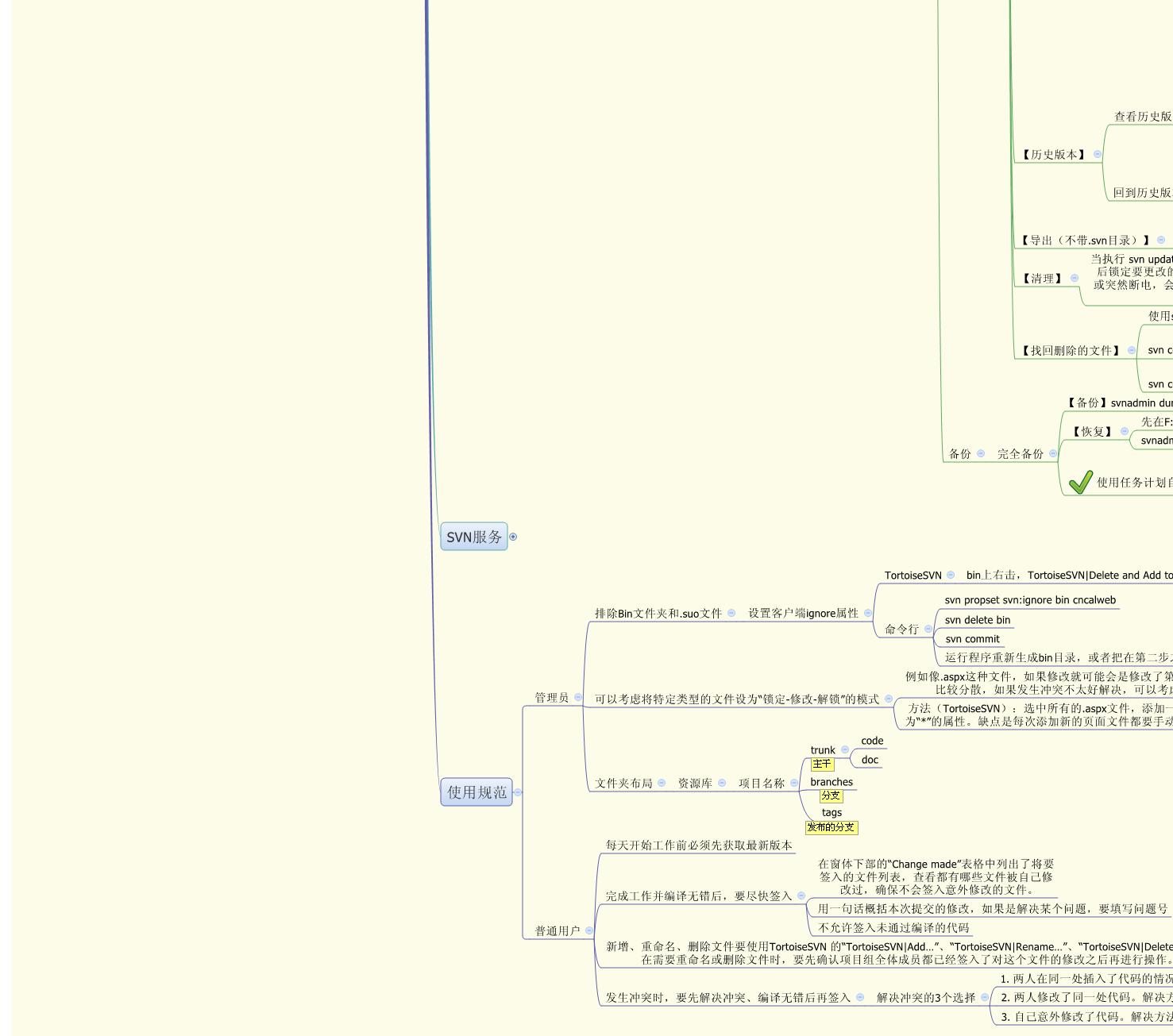This screenshot has width=1173, height=1036.
Task: Collapse the 使用规范 node toggle
Action: [518, 791]
